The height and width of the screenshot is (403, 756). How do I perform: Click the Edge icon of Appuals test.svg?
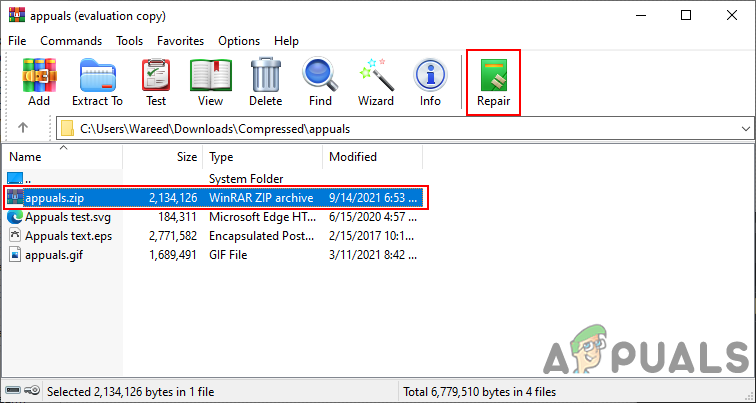[x=15, y=217]
